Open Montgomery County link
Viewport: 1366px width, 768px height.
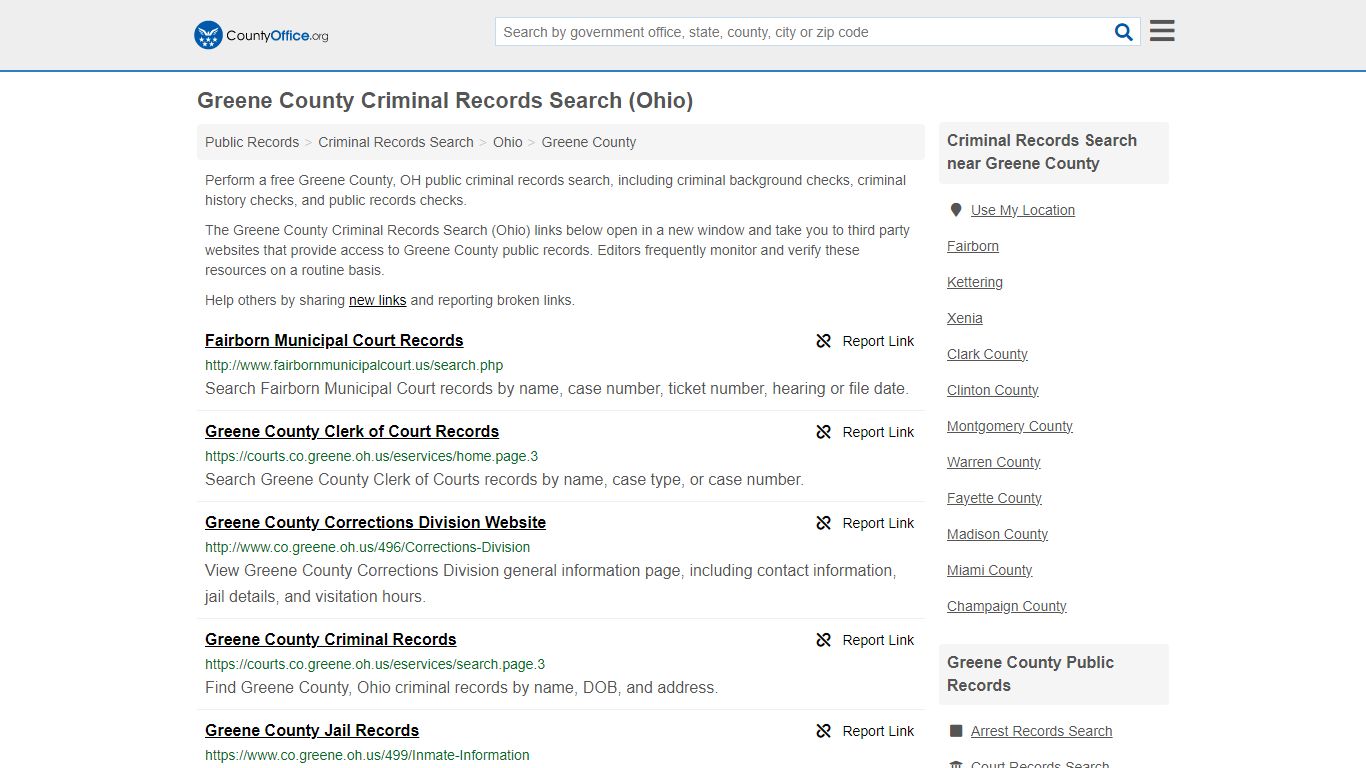pyautogui.click(x=1010, y=426)
